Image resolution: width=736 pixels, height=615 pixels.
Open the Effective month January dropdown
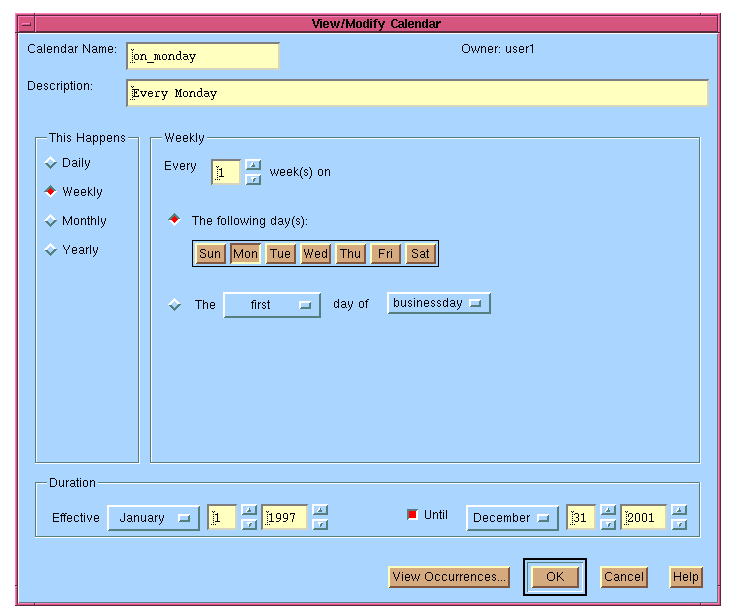click(x=154, y=518)
